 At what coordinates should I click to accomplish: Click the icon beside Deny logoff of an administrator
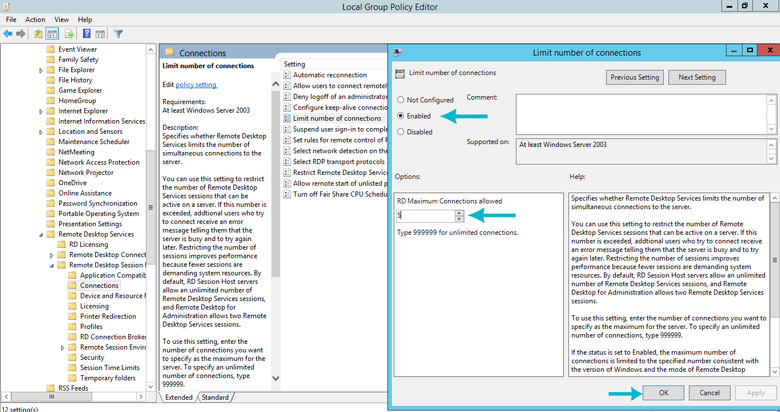tap(287, 97)
